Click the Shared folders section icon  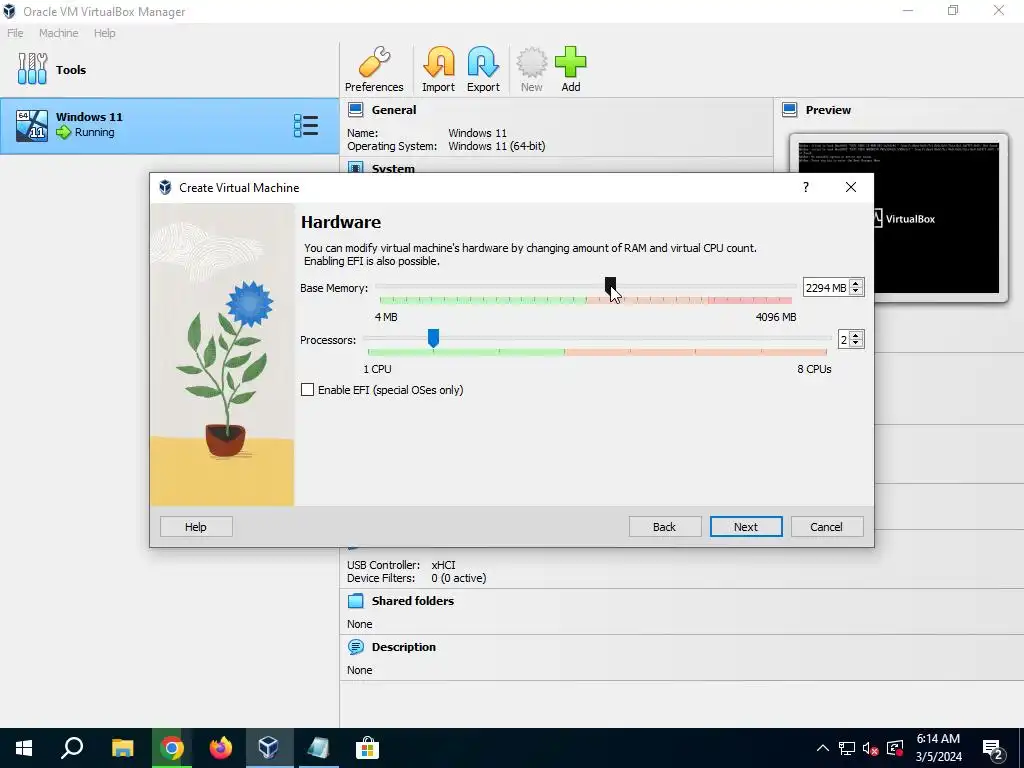coord(355,601)
